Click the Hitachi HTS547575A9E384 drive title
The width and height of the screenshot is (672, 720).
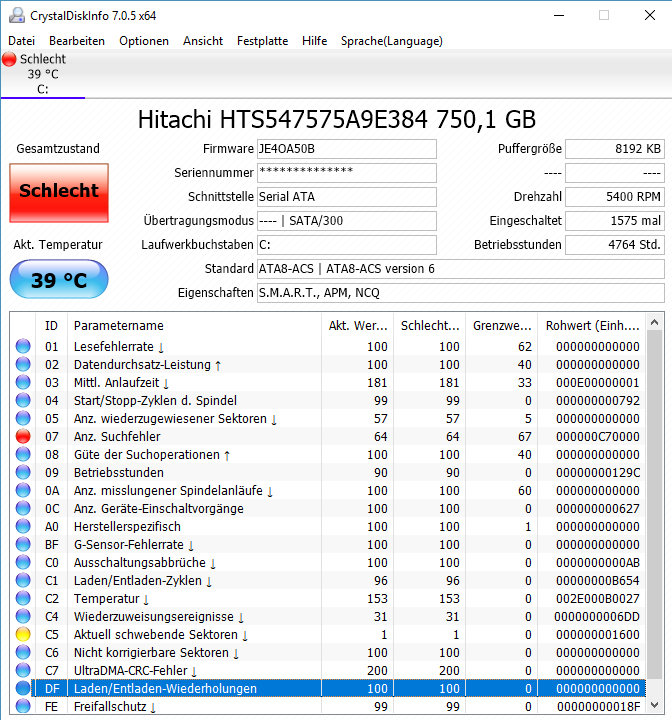337,119
